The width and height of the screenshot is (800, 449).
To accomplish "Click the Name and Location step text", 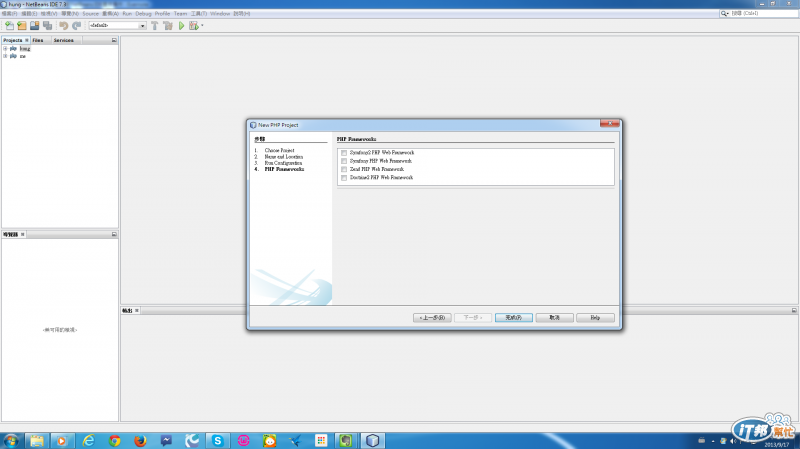I will click(x=284, y=157).
